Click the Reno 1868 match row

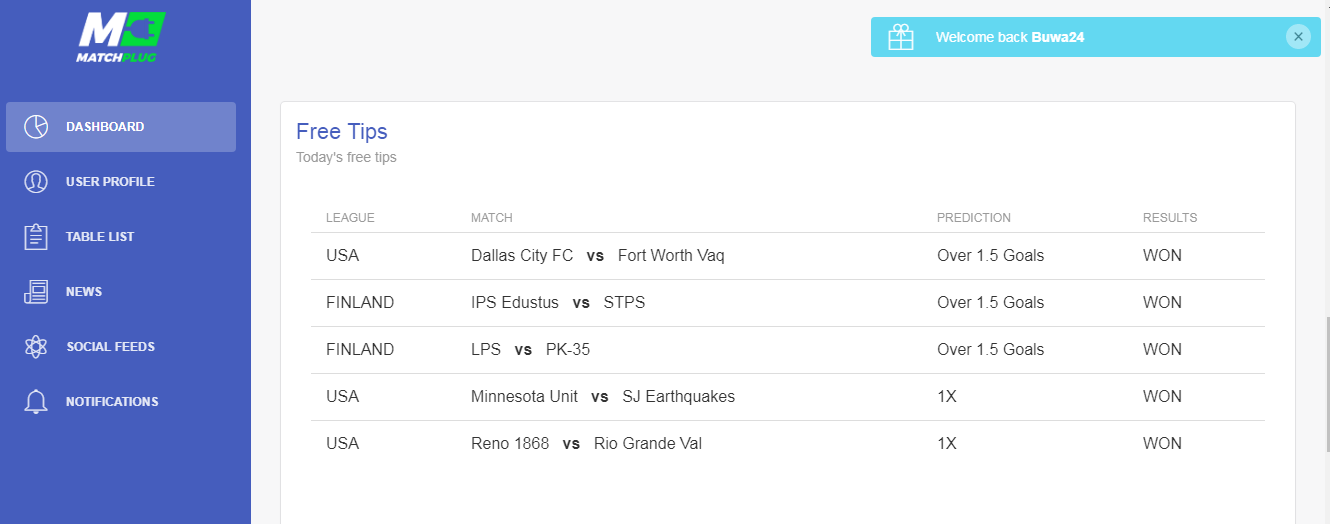788,444
